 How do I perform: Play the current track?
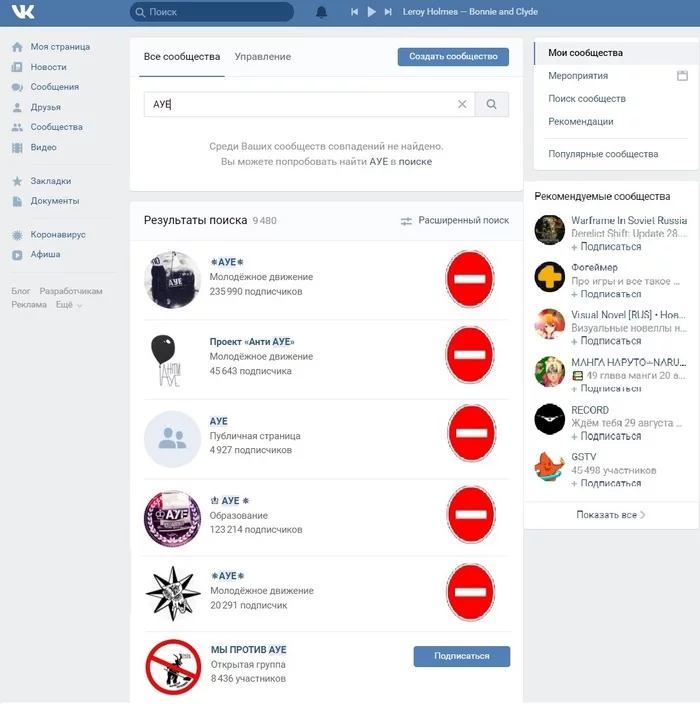click(372, 12)
